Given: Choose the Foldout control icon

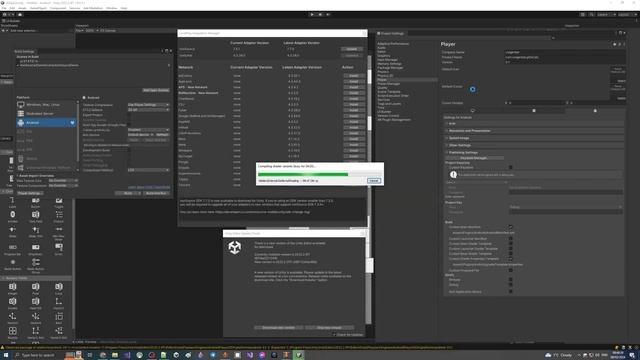Looking at the screenshot, I should (x=59, y=215).
